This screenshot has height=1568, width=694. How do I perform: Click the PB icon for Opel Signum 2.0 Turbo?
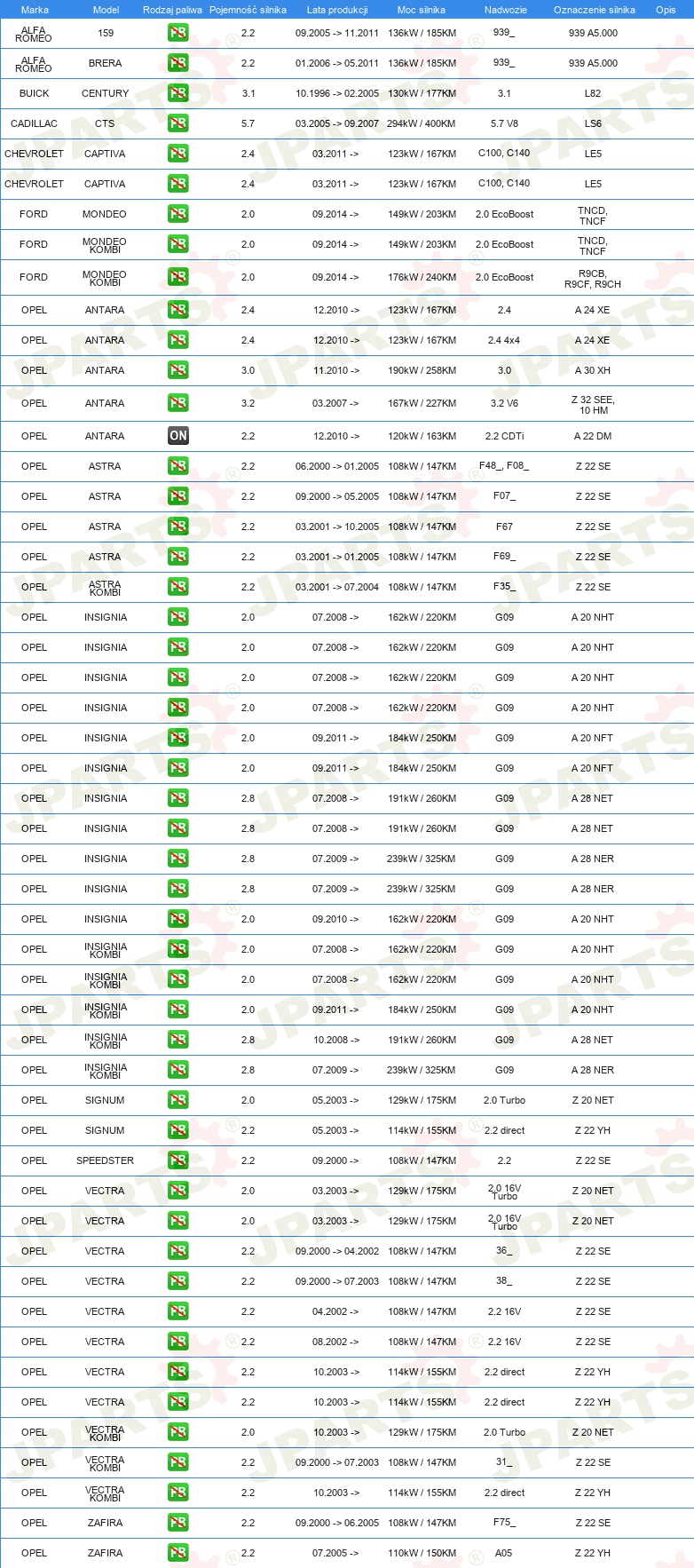coord(178,1100)
